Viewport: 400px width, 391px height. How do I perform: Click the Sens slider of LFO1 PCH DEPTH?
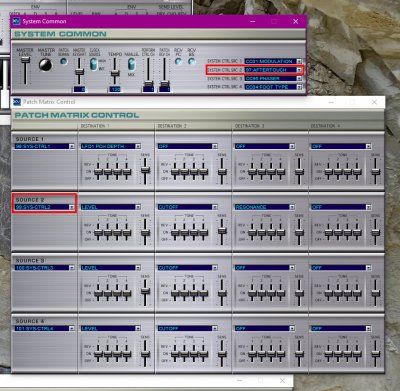(145, 170)
